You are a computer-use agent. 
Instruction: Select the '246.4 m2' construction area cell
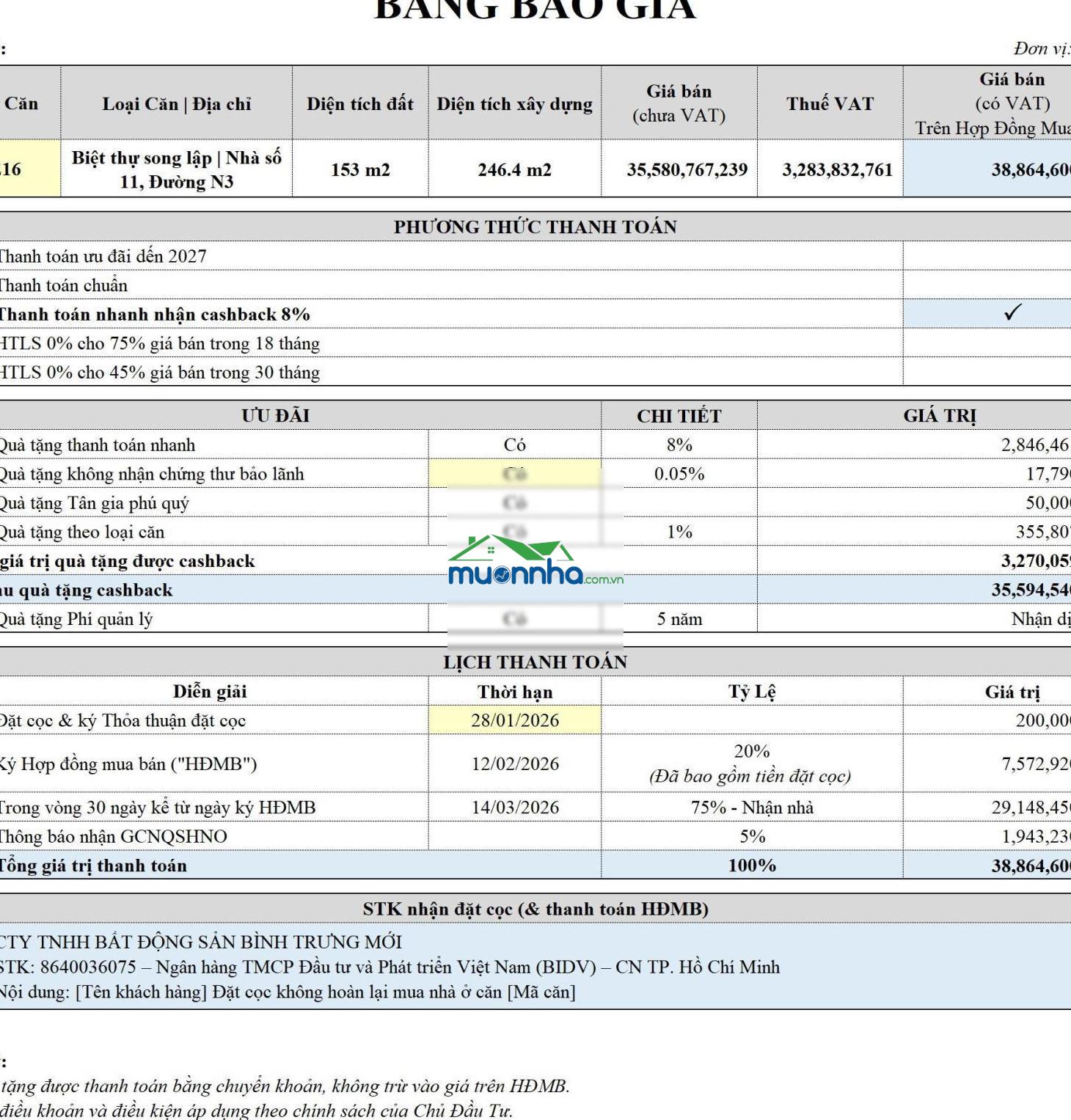[514, 169]
